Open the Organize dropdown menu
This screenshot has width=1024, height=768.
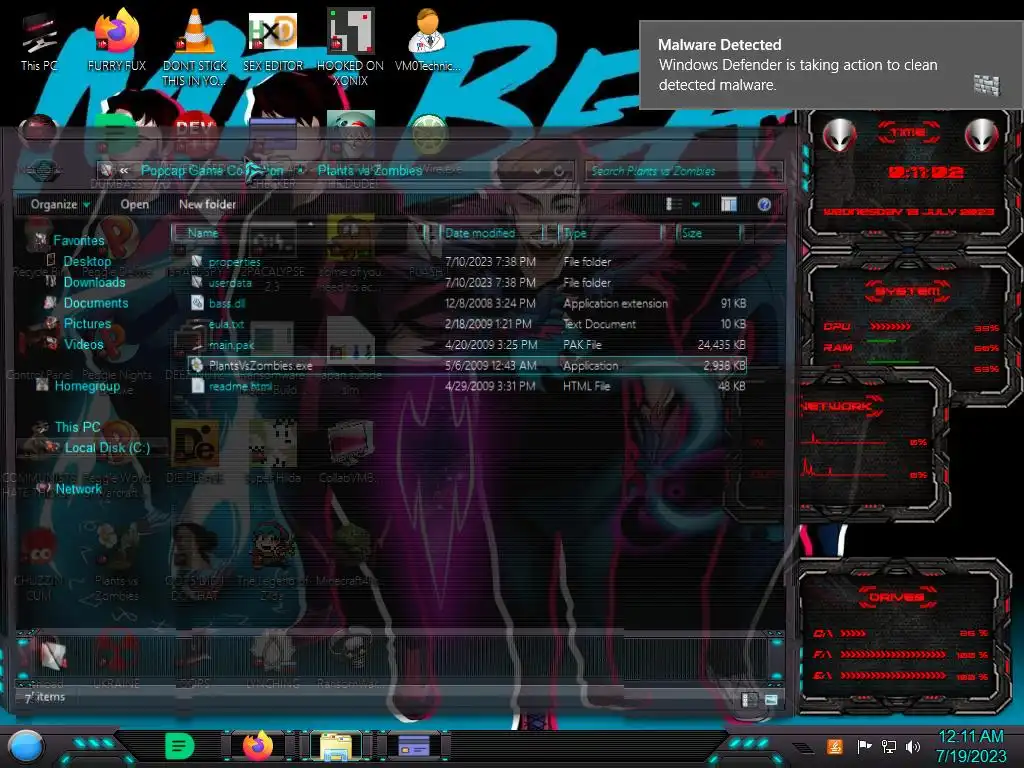coord(60,204)
